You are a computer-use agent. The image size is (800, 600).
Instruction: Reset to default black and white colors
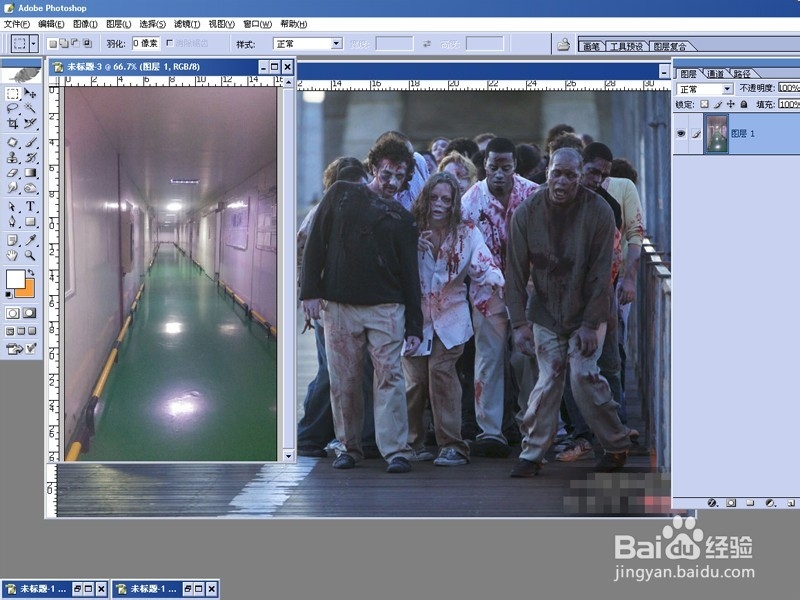(x=9, y=295)
